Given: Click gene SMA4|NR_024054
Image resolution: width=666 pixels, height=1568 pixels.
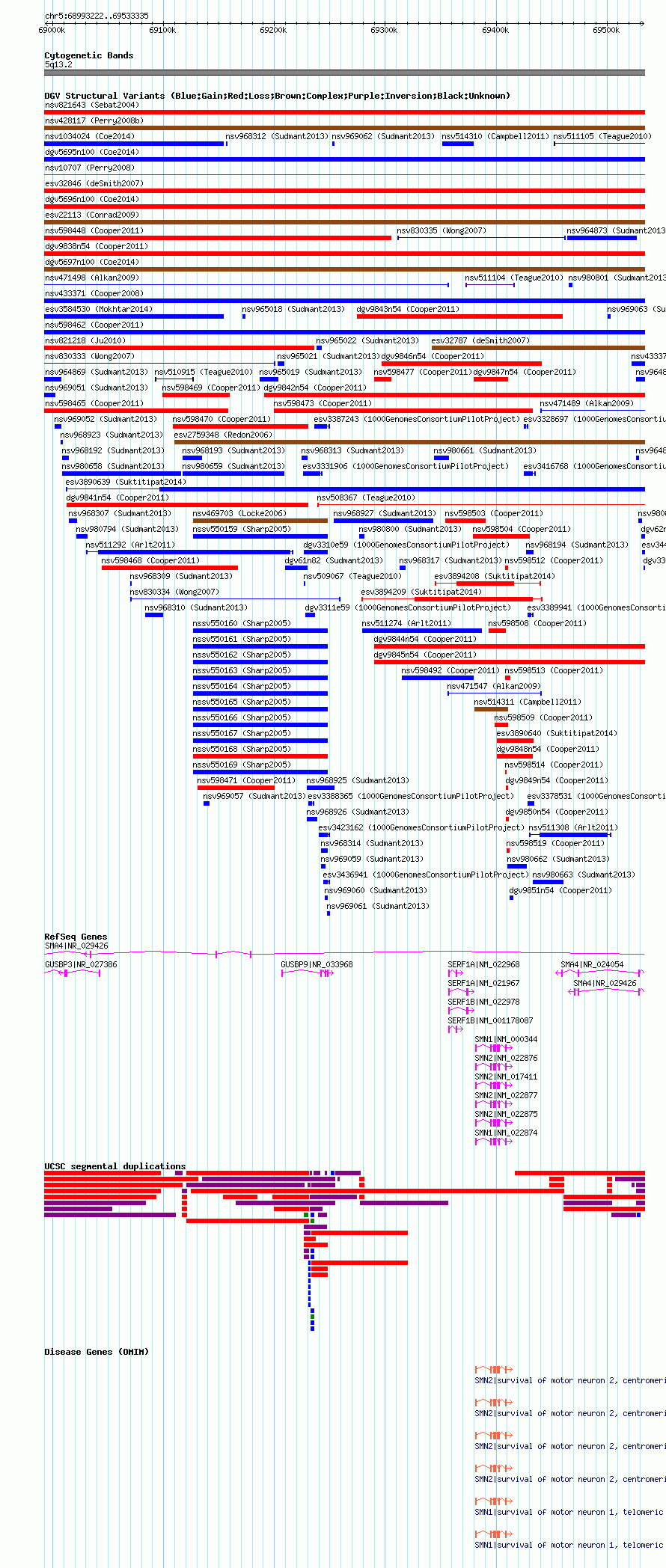Looking at the screenshot, I should pos(592,964).
